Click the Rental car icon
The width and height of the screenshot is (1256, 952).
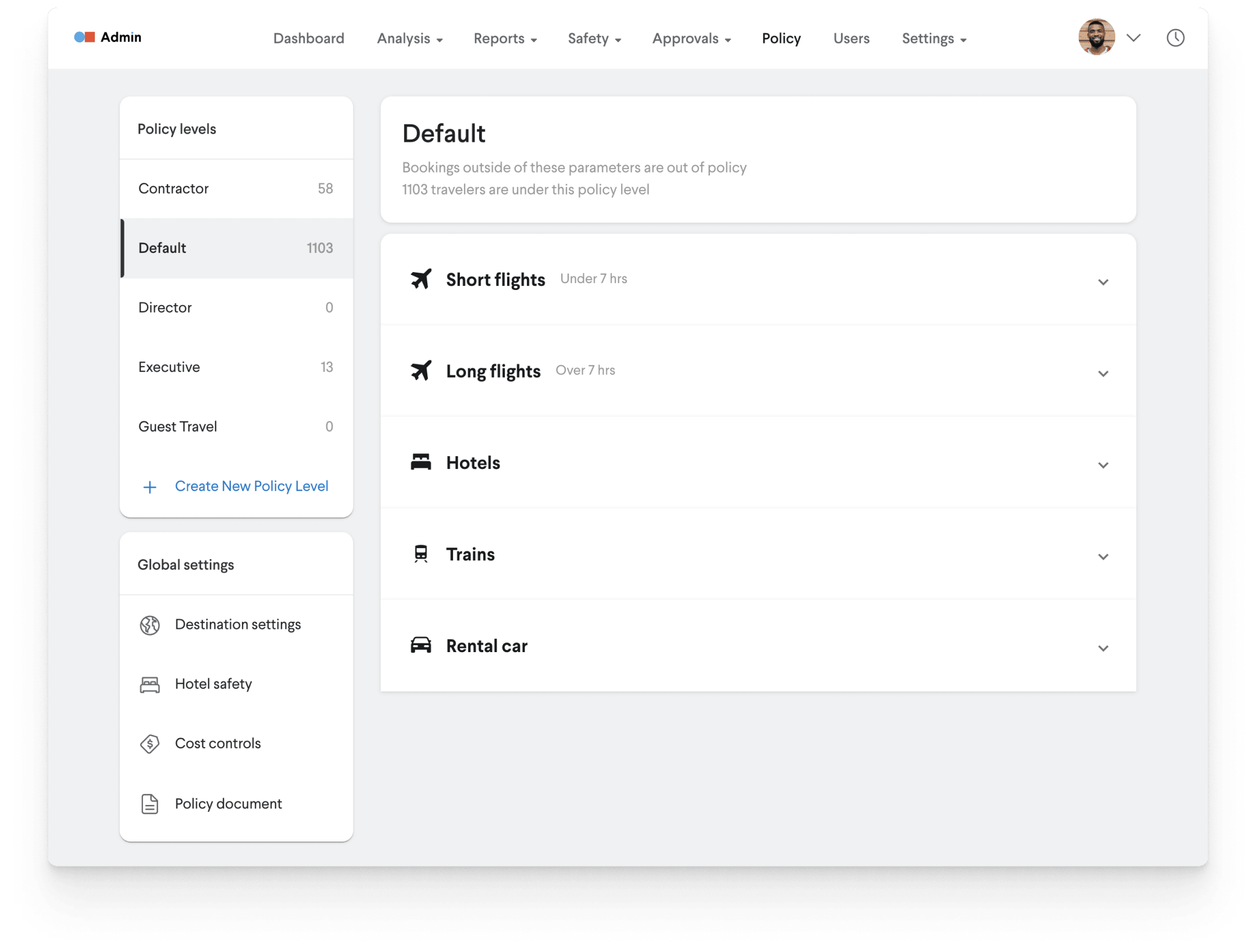coord(421,645)
